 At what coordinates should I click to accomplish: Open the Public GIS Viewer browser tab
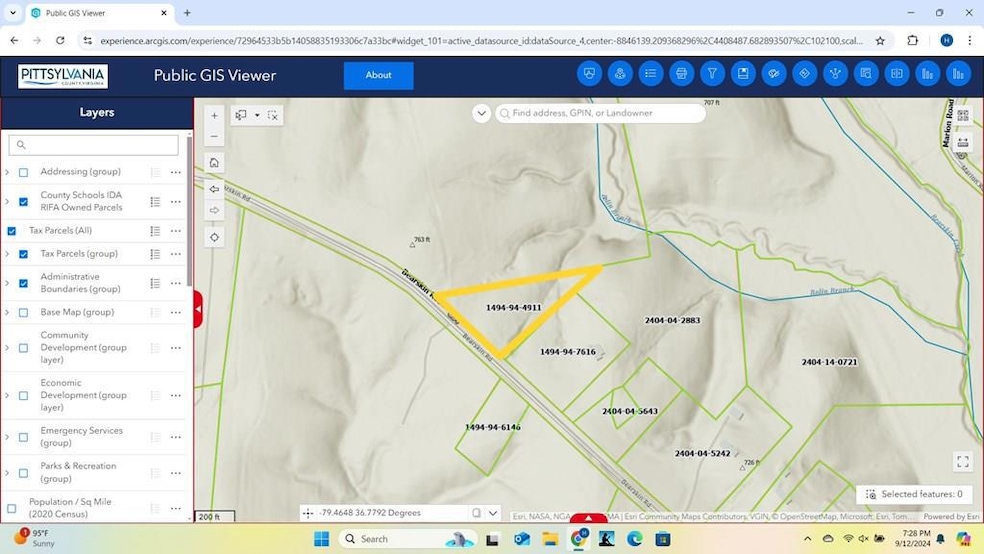[x=97, y=13]
